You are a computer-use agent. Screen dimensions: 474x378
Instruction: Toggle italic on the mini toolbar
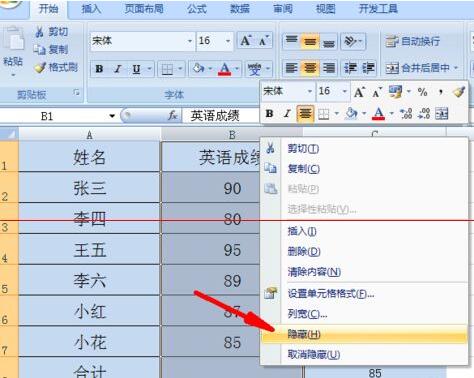pos(287,114)
